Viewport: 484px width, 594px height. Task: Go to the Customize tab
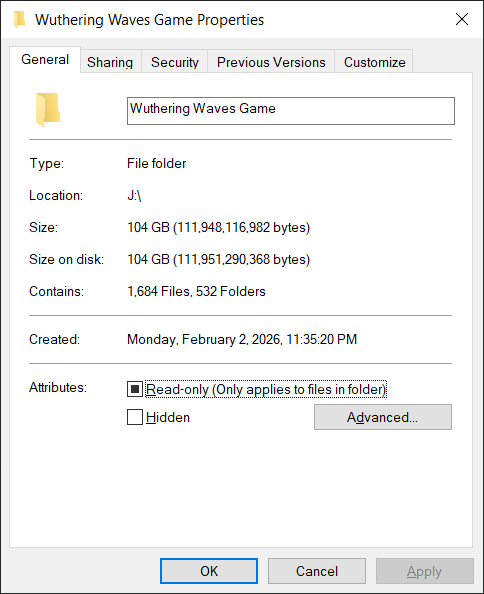(375, 62)
